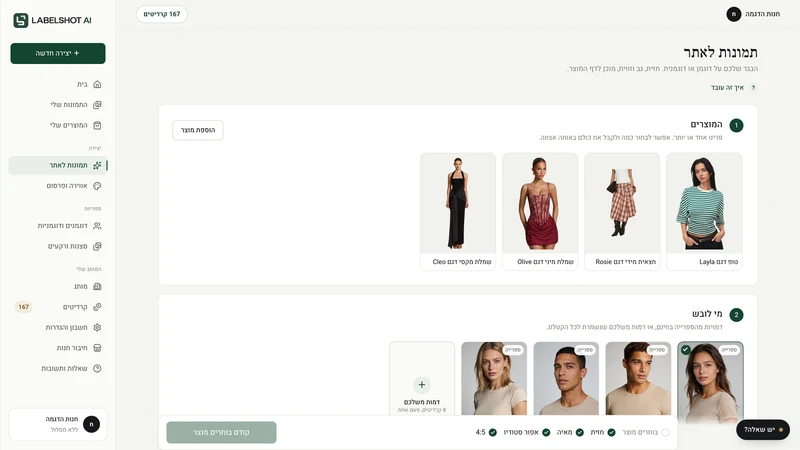The width and height of the screenshot is (800, 450).
Task: Open מותג page
Action: (58, 286)
